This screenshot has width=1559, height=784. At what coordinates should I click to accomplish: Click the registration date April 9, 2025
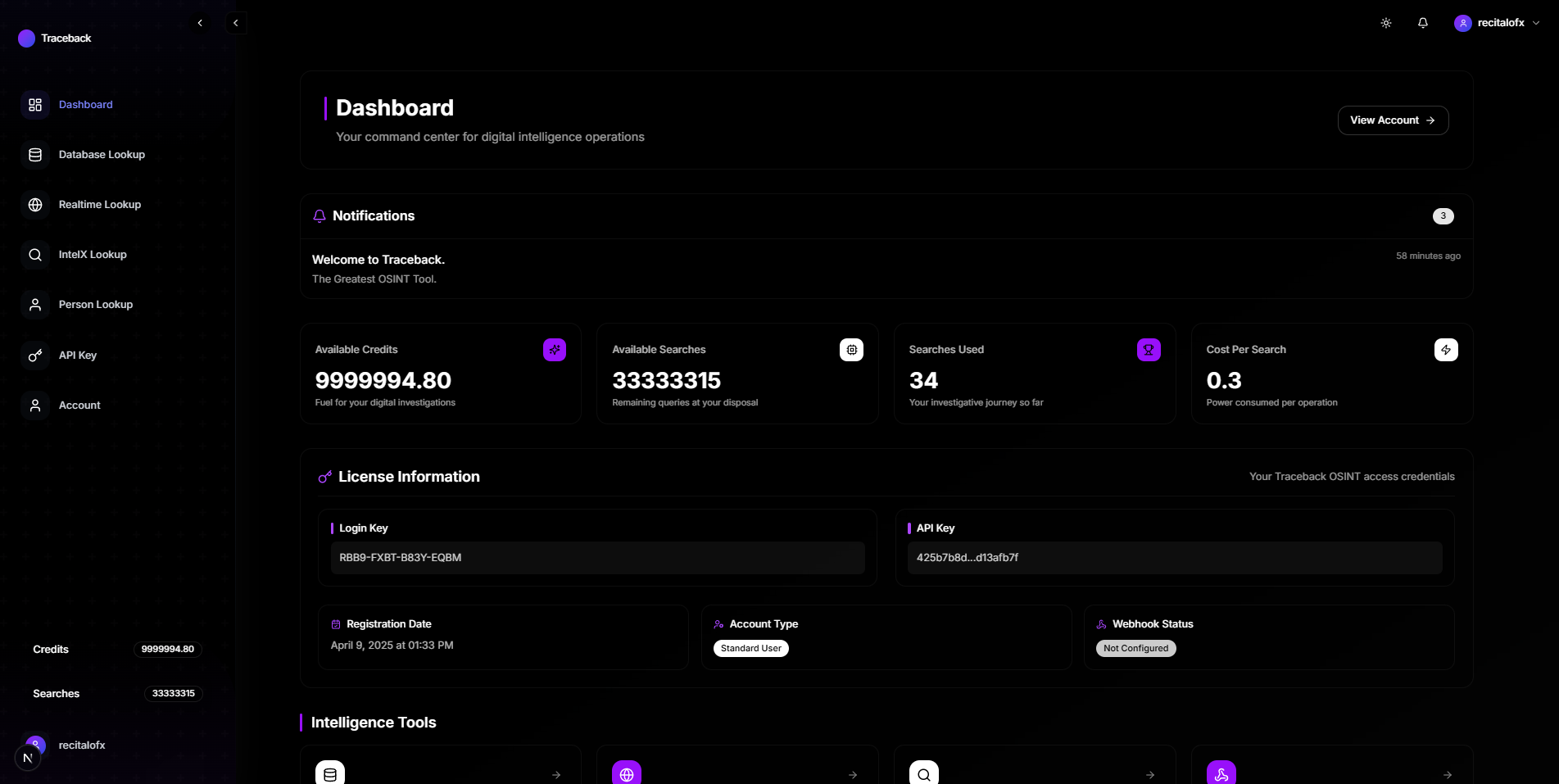coord(392,646)
